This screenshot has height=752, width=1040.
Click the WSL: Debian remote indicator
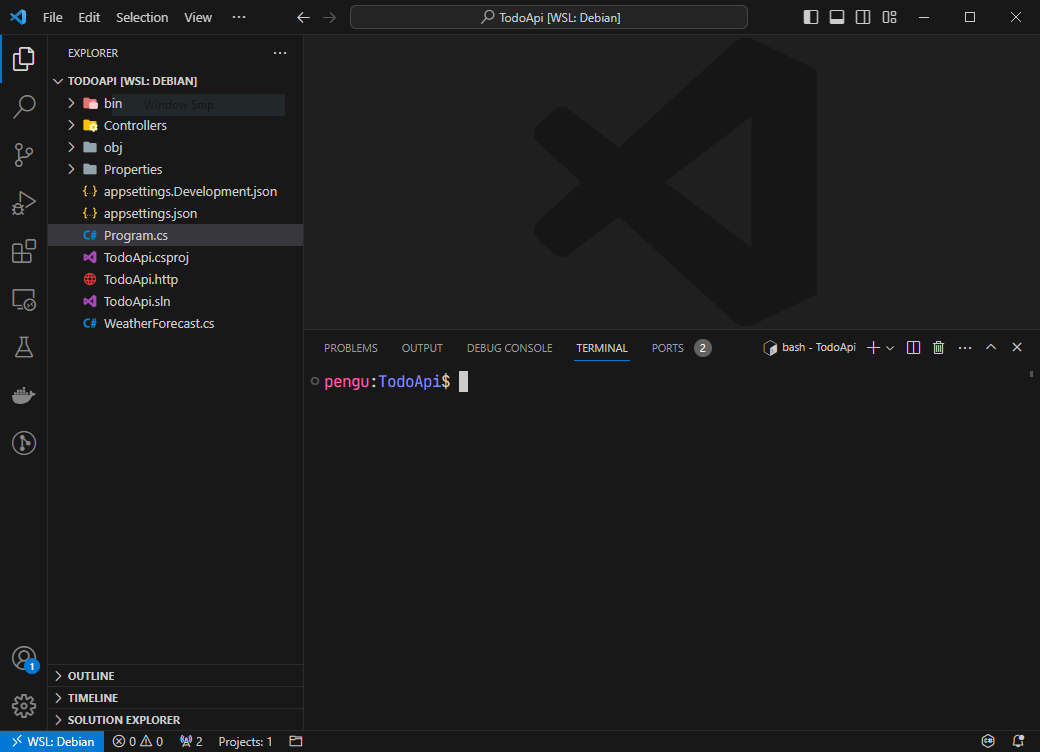pyautogui.click(x=51, y=742)
